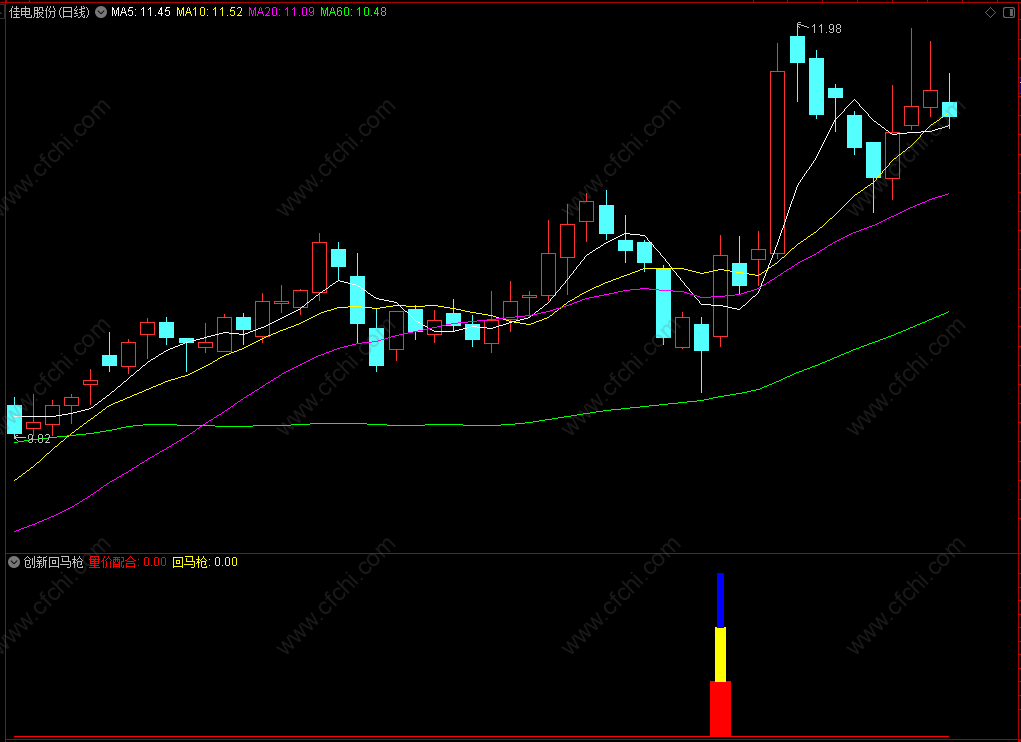
Task: Click the green MA60: 10.48 label
Action: [x=354, y=12]
